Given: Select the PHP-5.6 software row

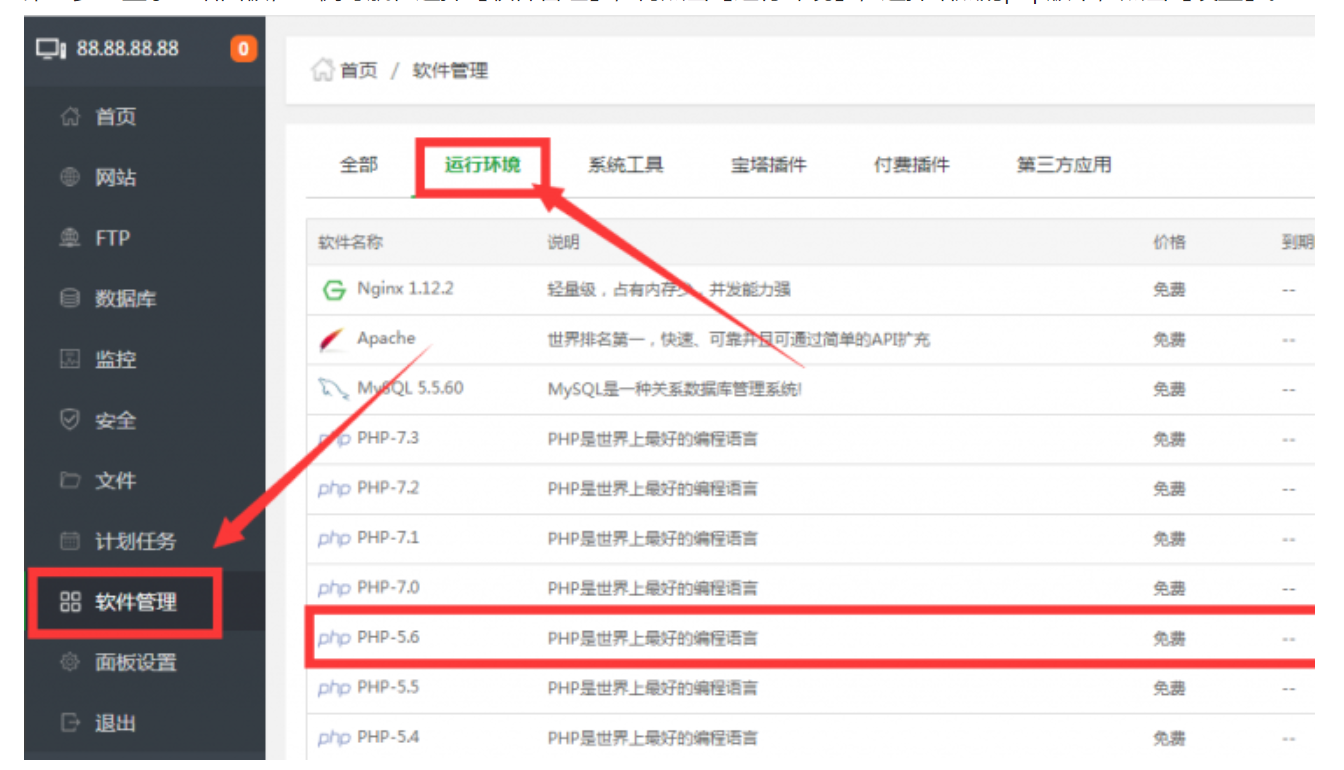Looking at the screenshot, I should point(388,637).
